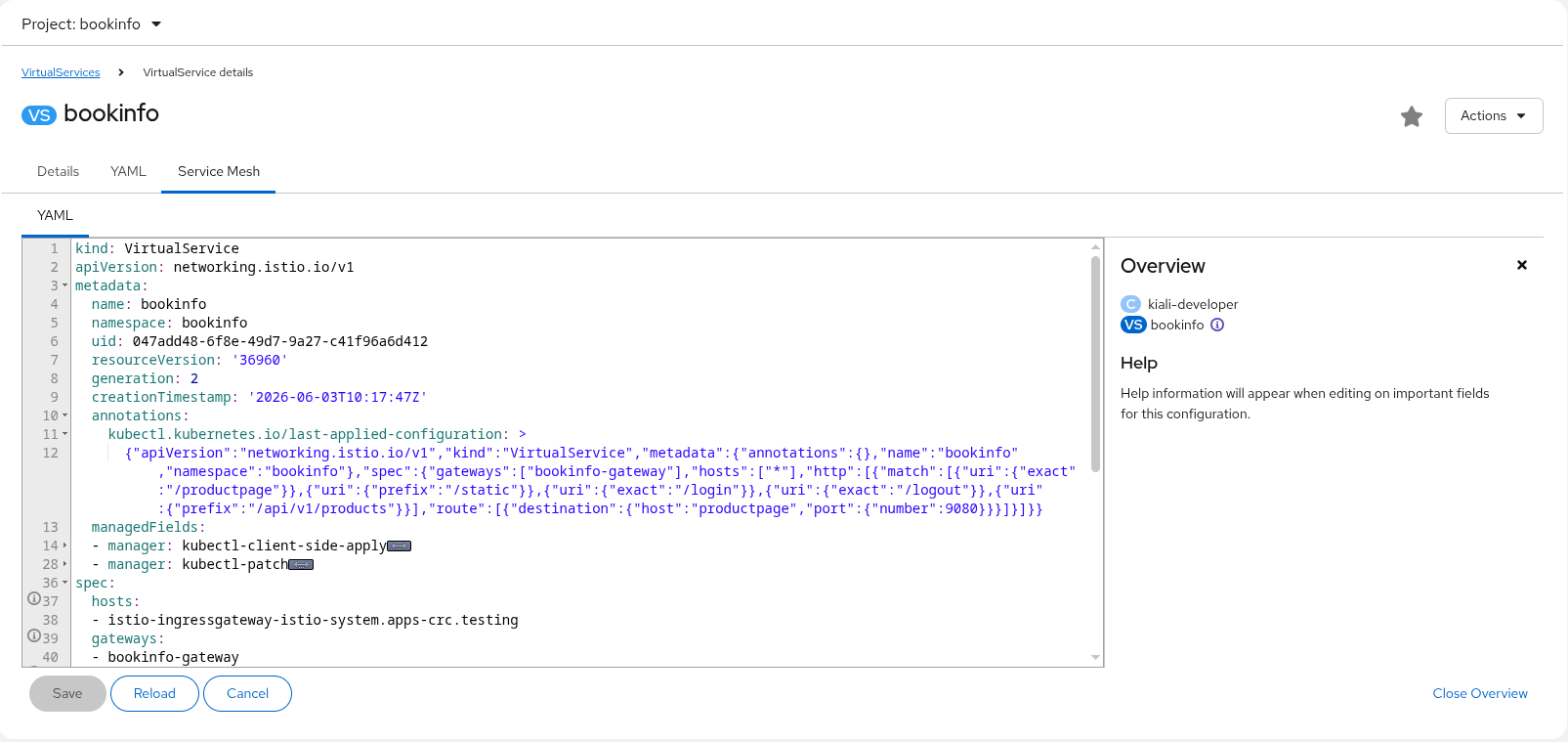Unfold collapsed kubectl-client-side-apply block marker
The image size is (1568, 742).
click(399, 546)
